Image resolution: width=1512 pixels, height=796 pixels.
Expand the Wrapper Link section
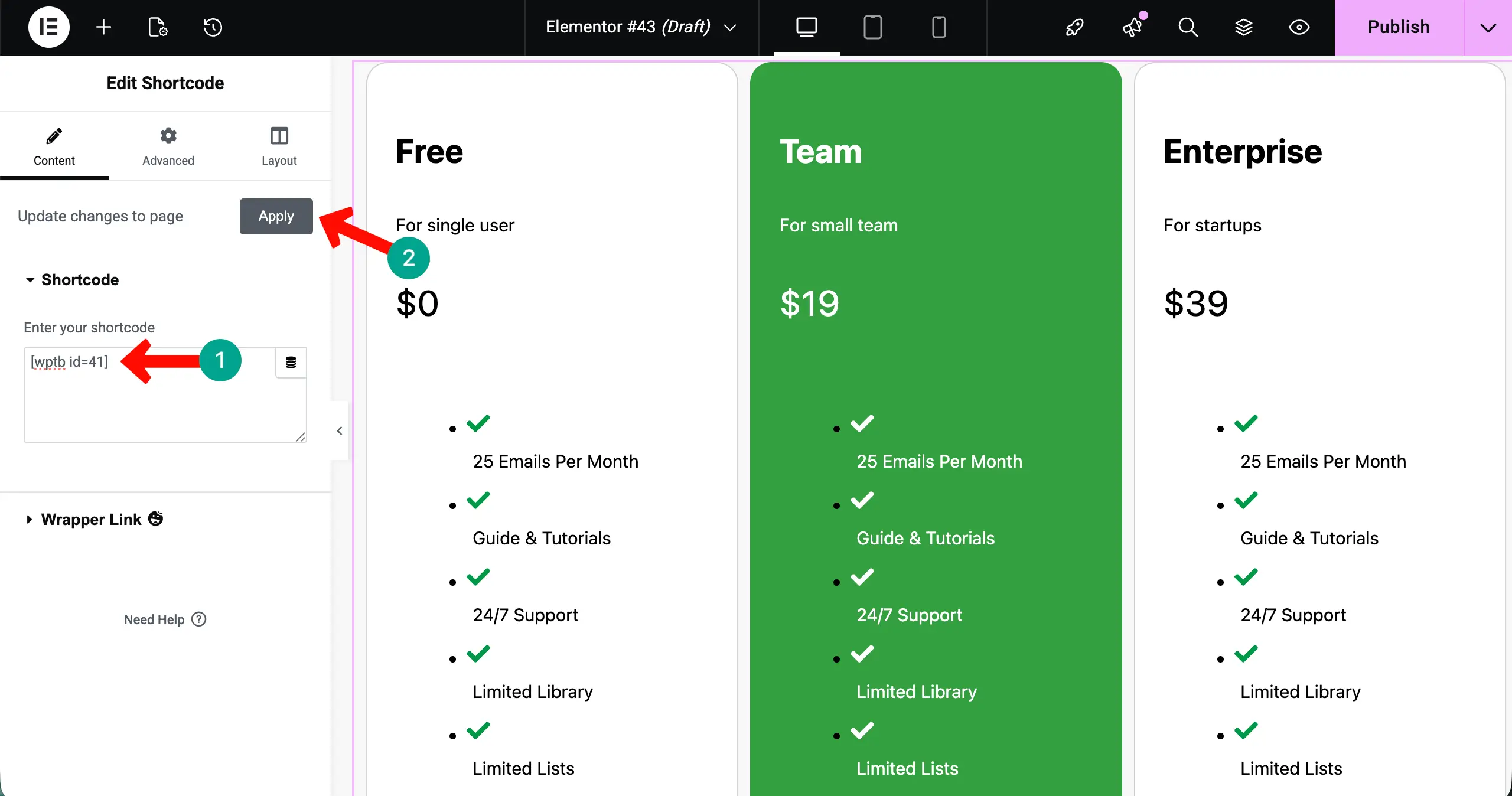pyautogui.click(x=92, y=519)
